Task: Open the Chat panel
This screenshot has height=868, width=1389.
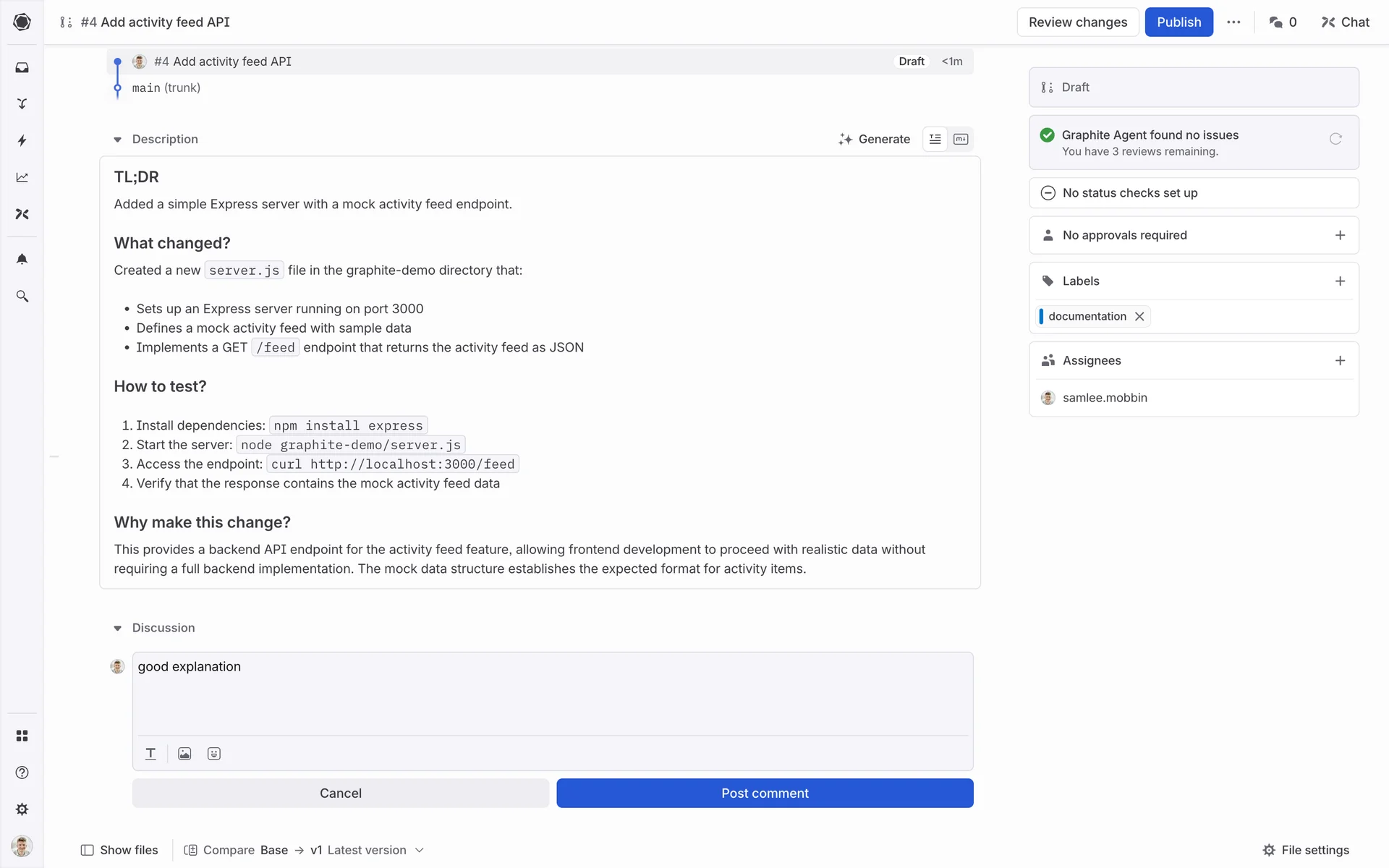Action: tap(1345, 22)
